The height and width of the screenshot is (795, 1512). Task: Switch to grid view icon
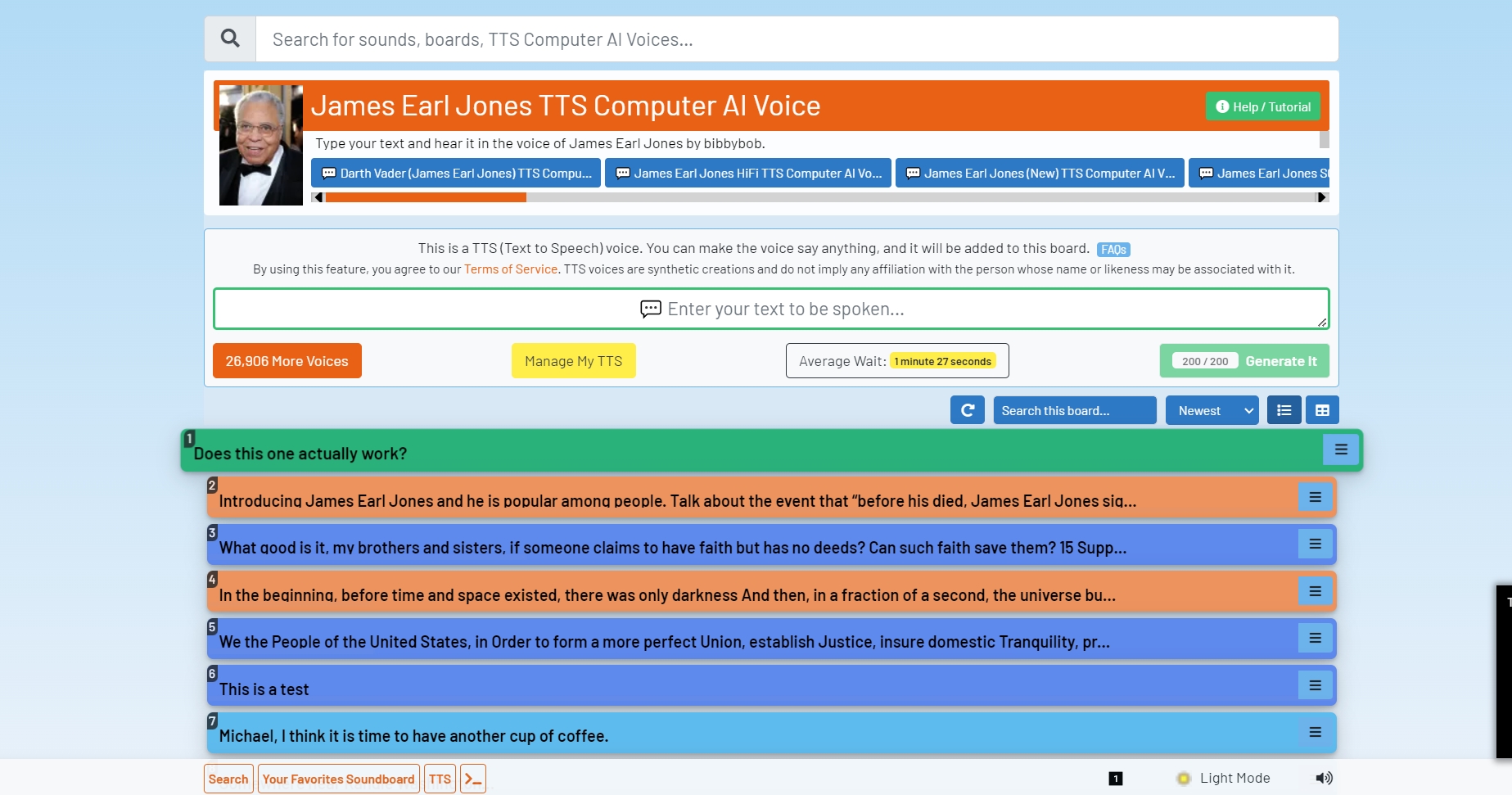tap(1322, 410)
